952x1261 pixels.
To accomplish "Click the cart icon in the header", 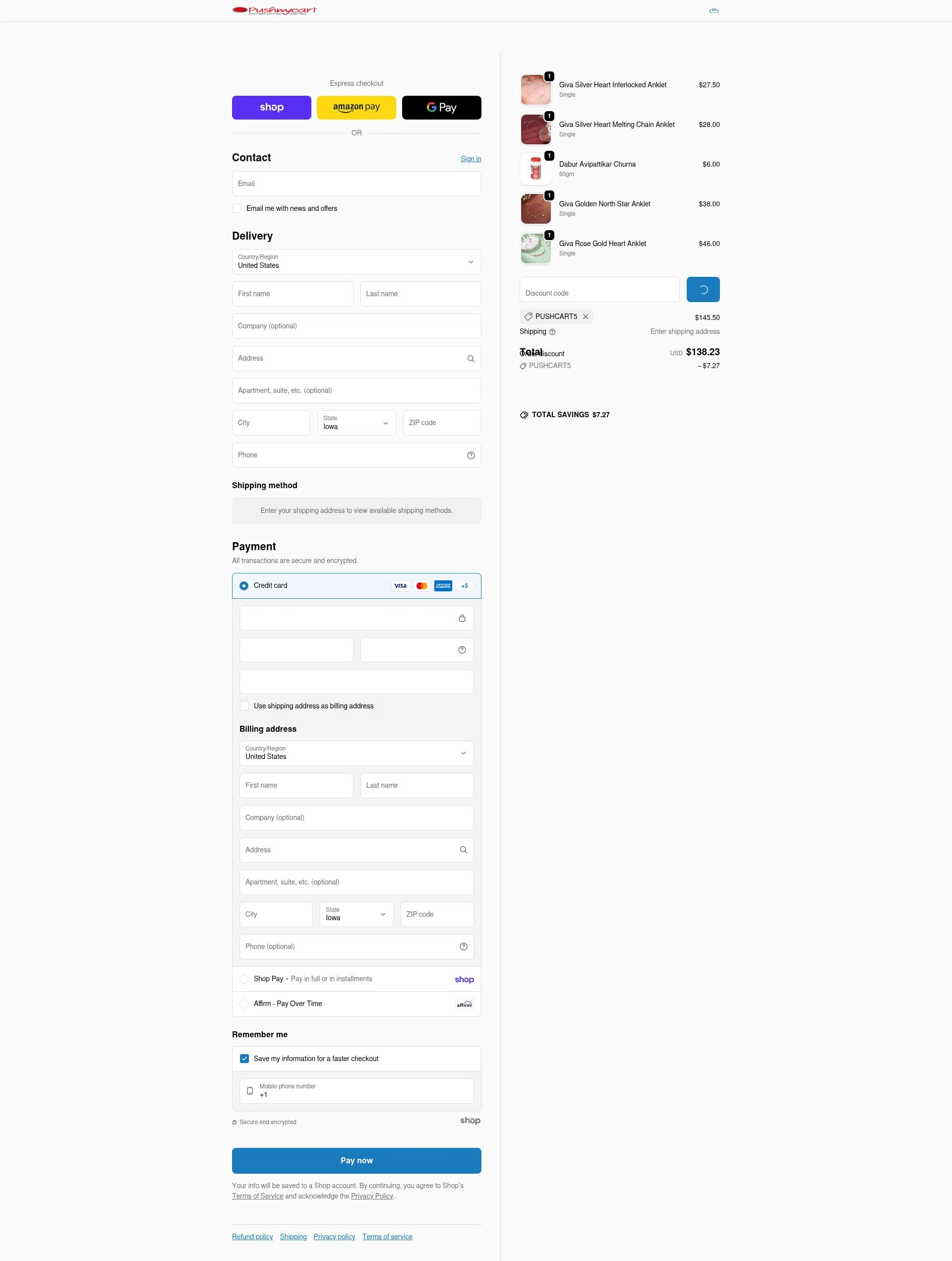I will coord(714,10).
